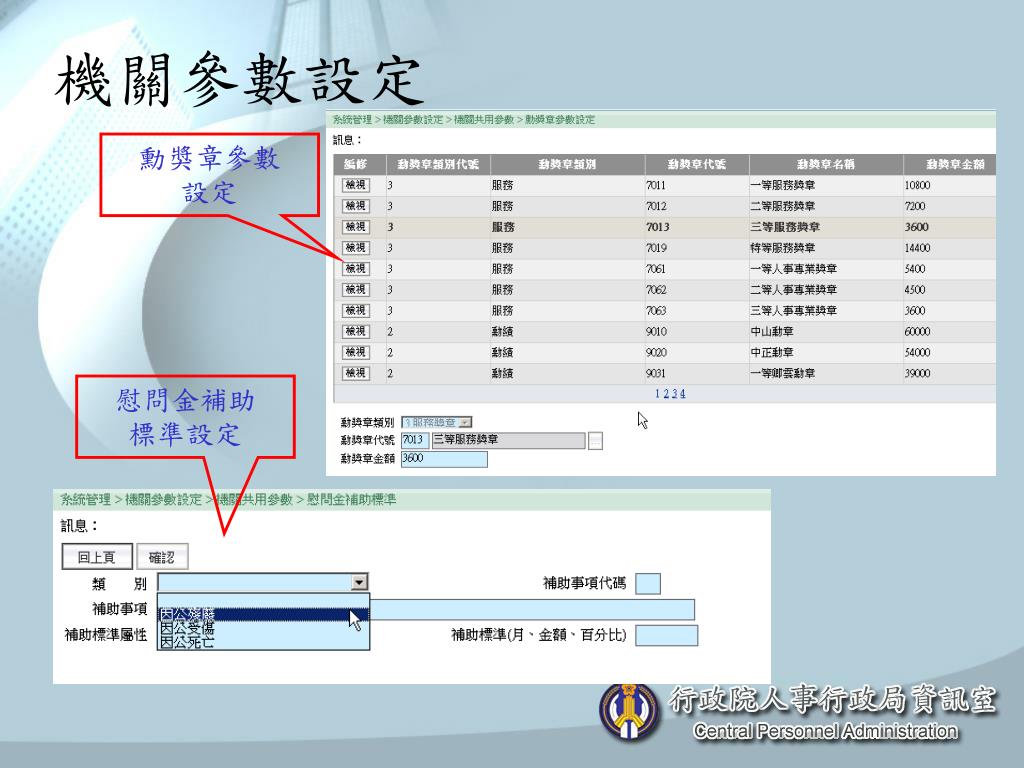Click 檢視 button for 一等卿雲勳章 row
Image resolution: width=1024 pixels, height=768 pixels.
[355, 373]
